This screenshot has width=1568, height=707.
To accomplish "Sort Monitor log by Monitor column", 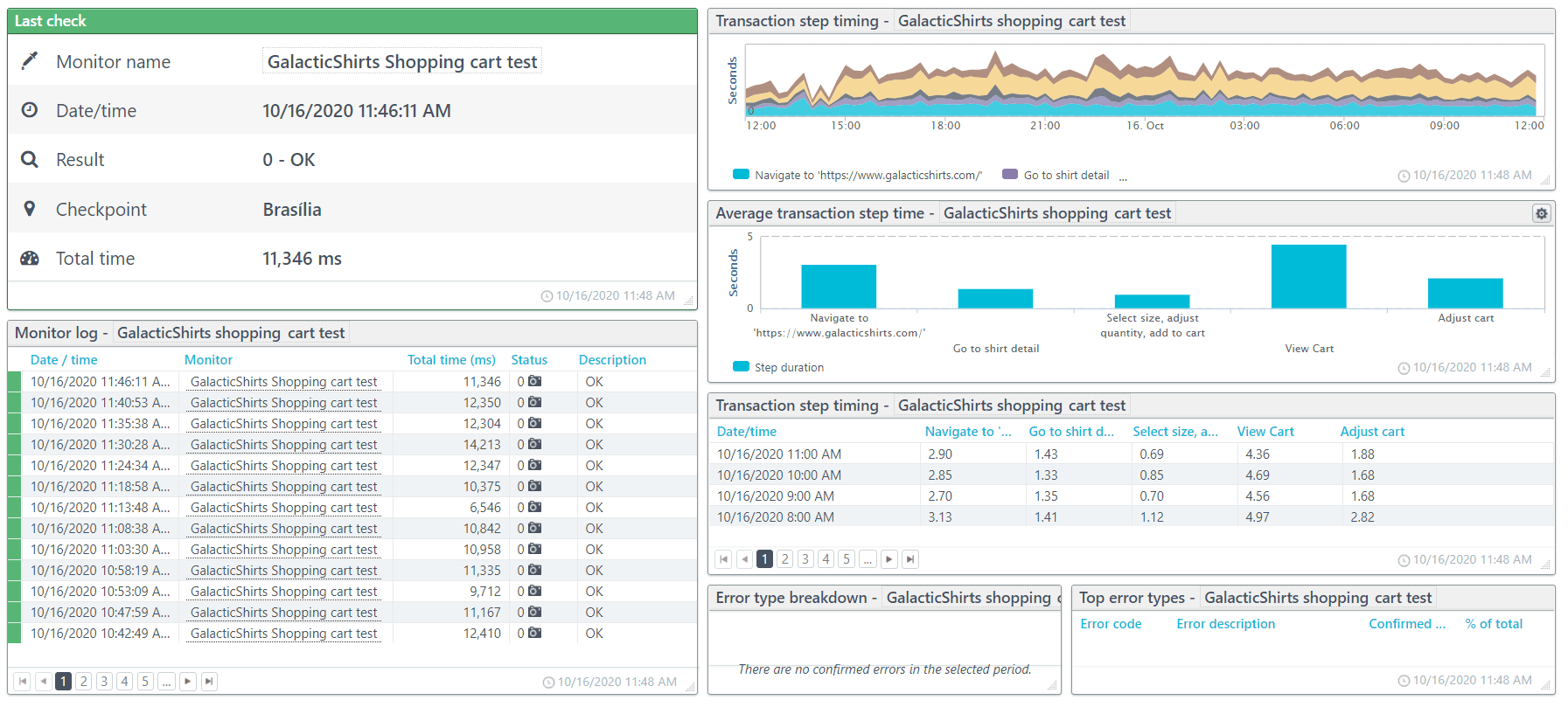I will click(208, 360).
